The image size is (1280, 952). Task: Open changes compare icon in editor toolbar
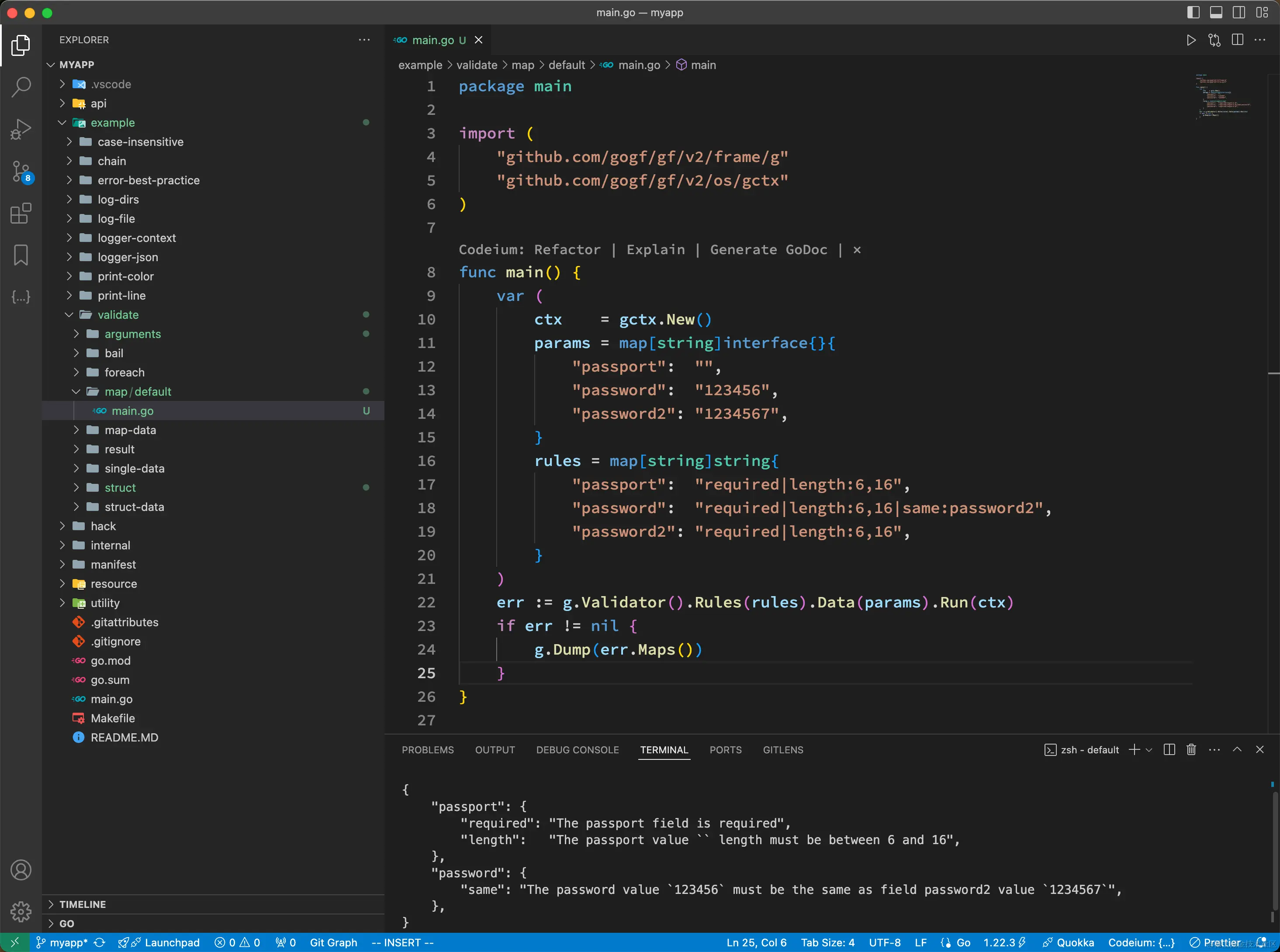pyautogui.click(x=1214, y=40)
